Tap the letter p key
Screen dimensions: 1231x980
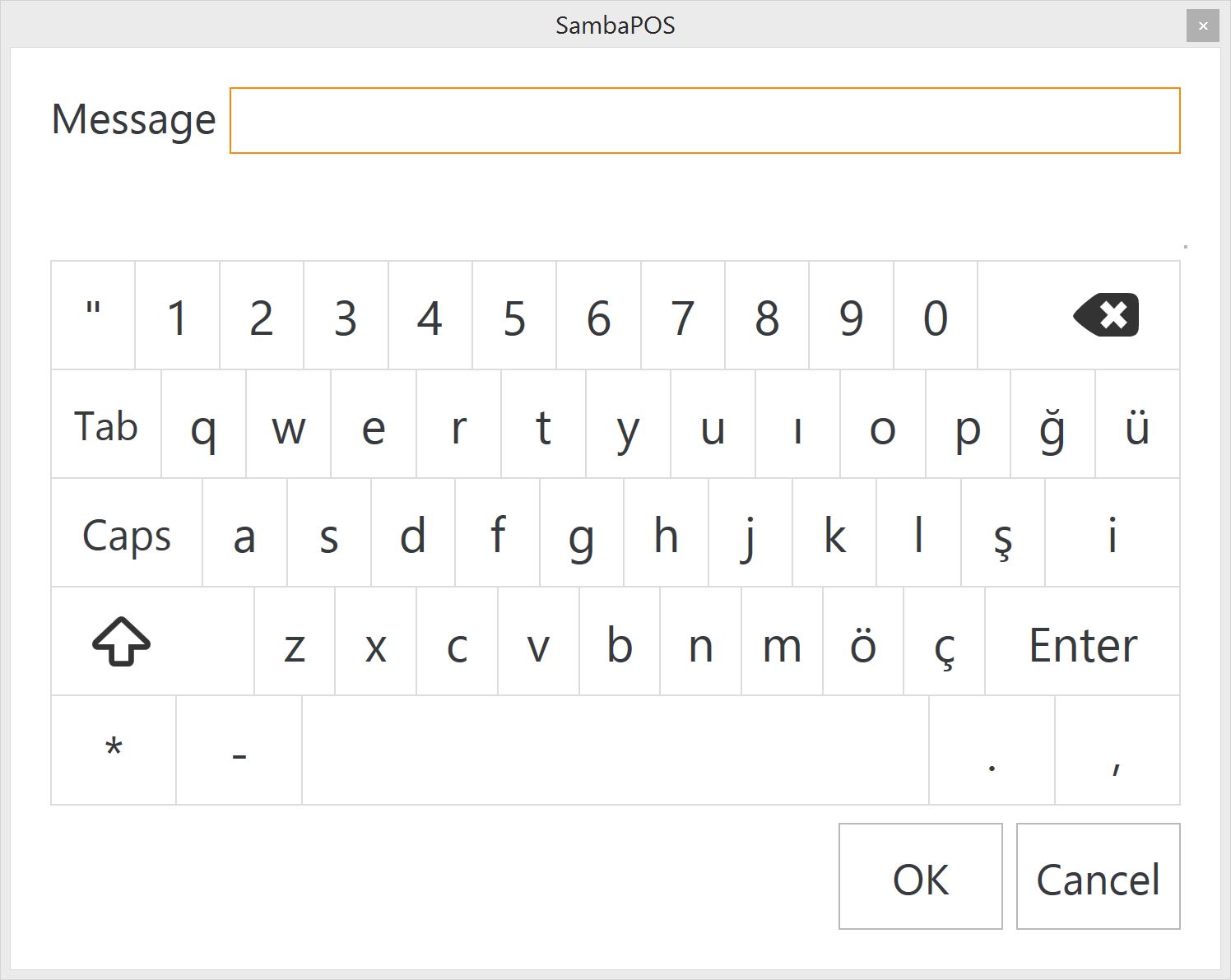point(969,424)
